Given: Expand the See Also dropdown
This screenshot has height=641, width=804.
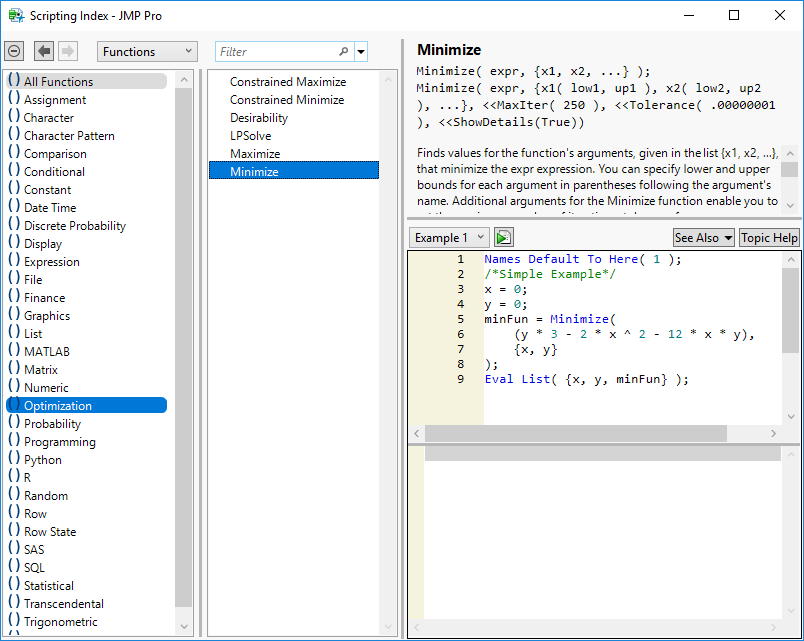Looking at the screenshot, I should pyautogui.click(x=703, y=237).
